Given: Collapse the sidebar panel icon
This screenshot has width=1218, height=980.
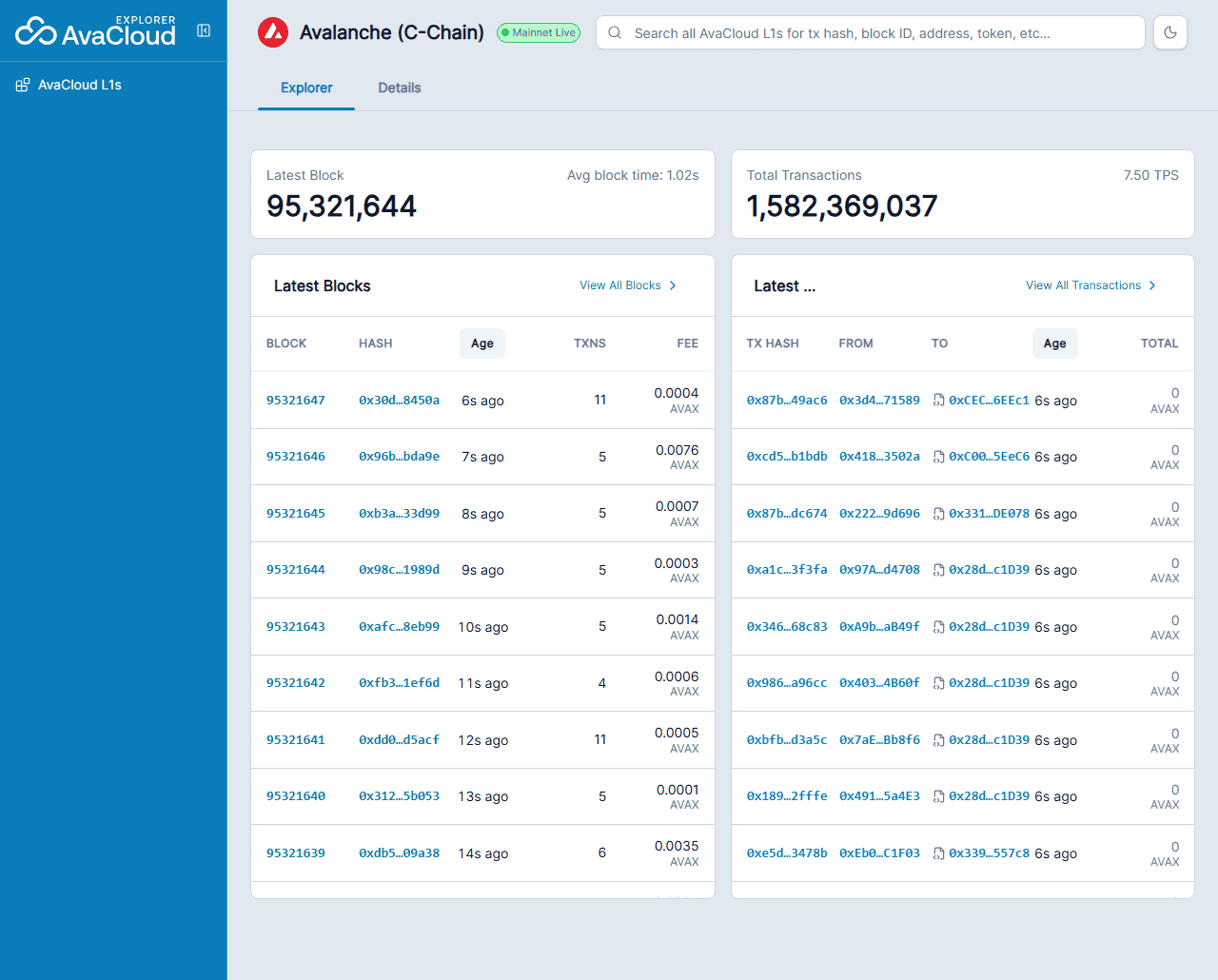Looking at the screenshot, I should pyautogui.click(x=204, y=30).
